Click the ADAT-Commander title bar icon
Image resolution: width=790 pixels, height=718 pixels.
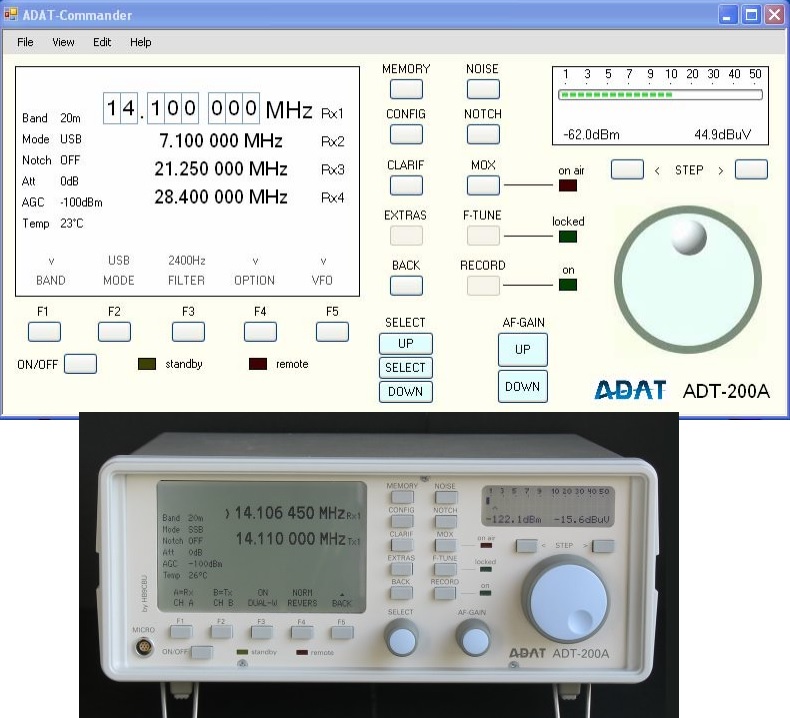pos(11,15)
